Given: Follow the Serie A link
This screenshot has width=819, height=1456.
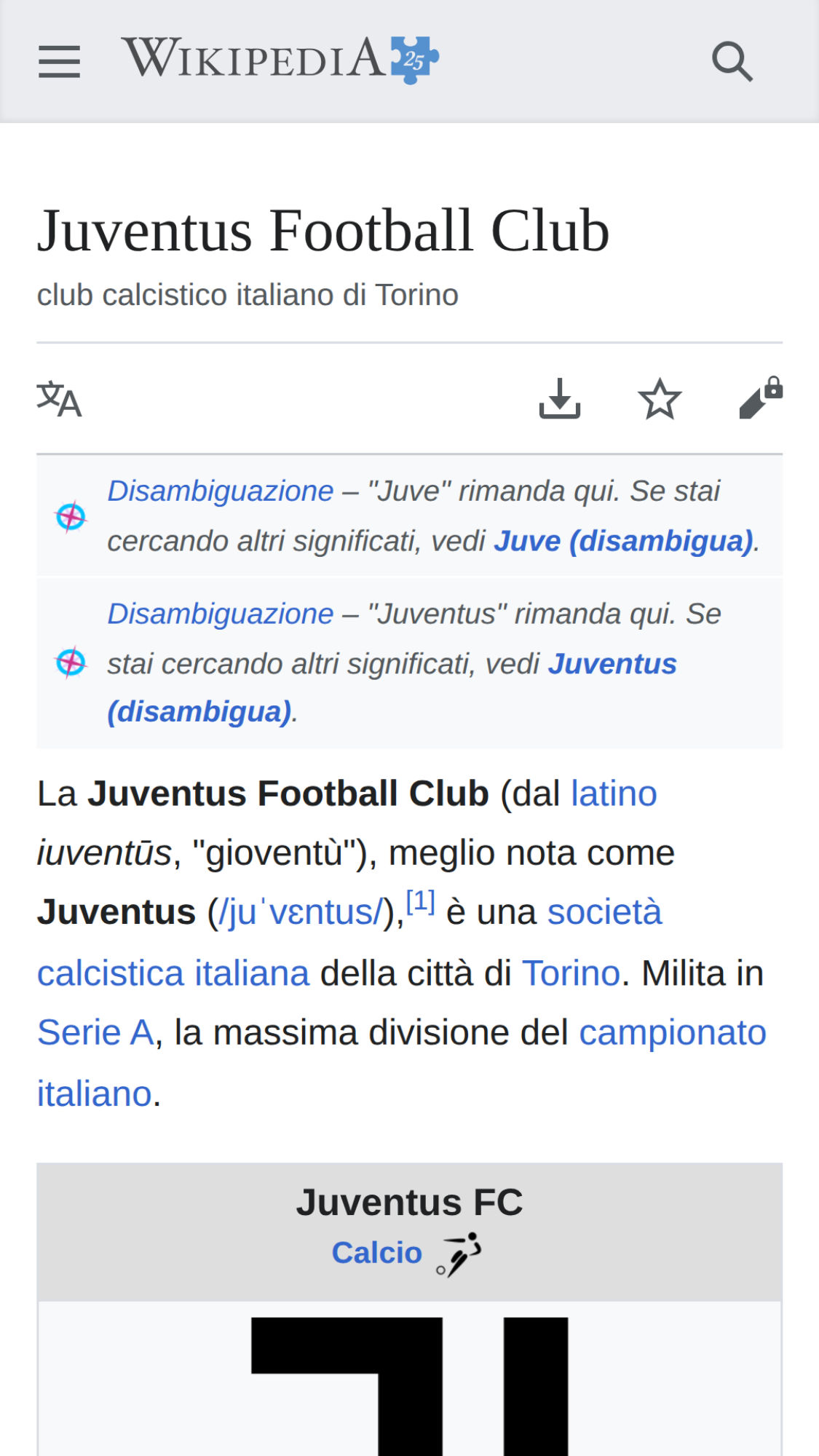Looking at the screenshot, I should (x=95, y=1032).
